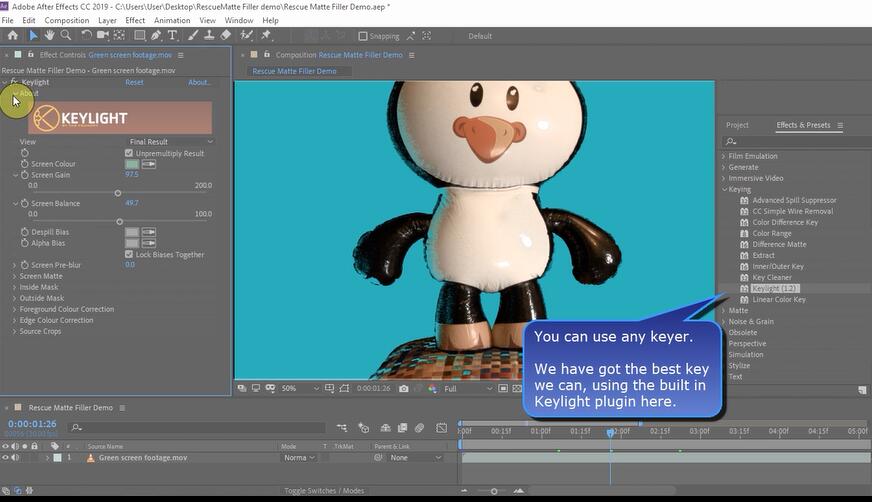The height and width of the screenshot is (502, 872).
Task: Select the Brush tool
Action: (192, 36)
